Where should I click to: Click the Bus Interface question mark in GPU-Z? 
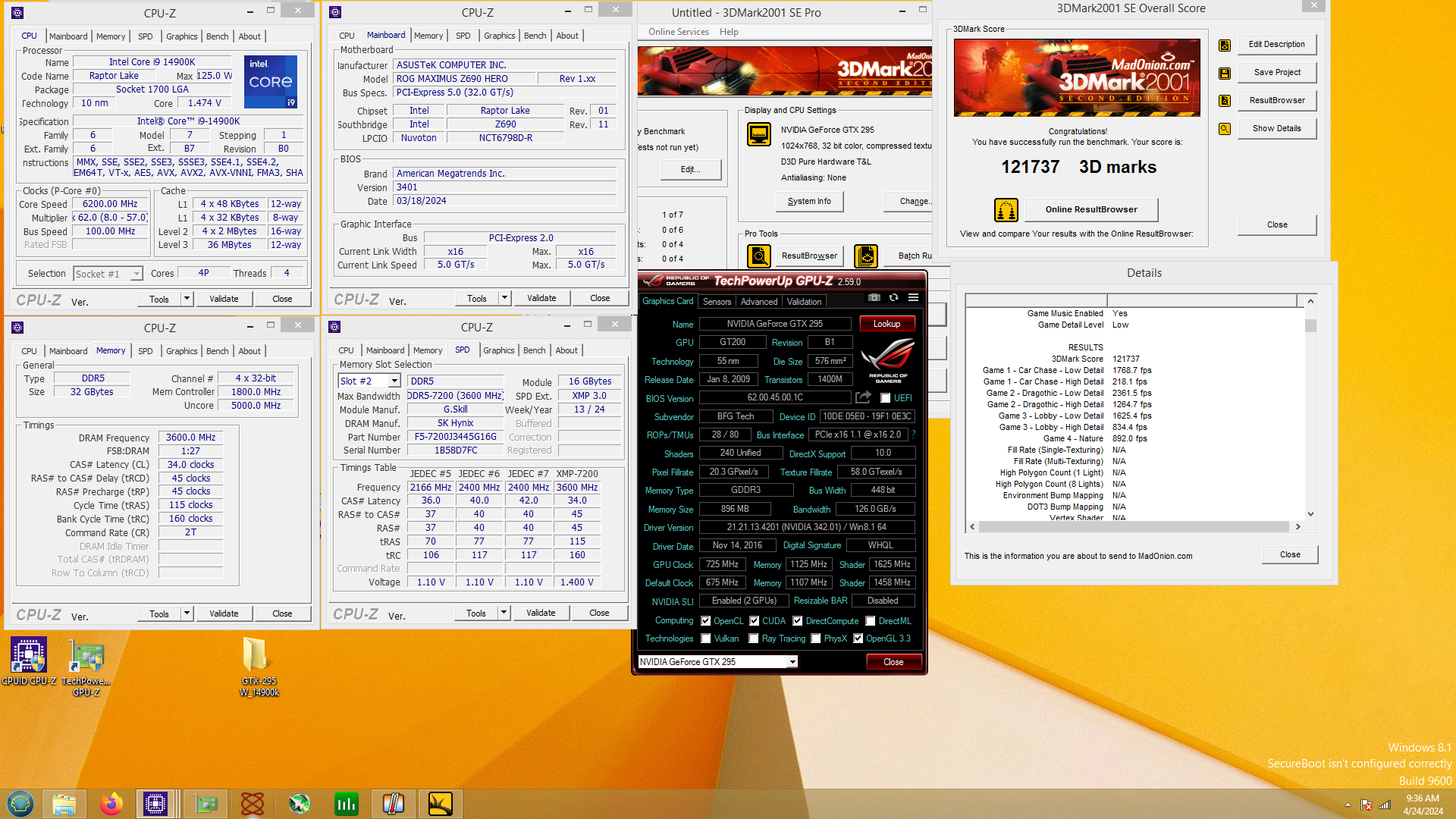click(x=913, y=435)
